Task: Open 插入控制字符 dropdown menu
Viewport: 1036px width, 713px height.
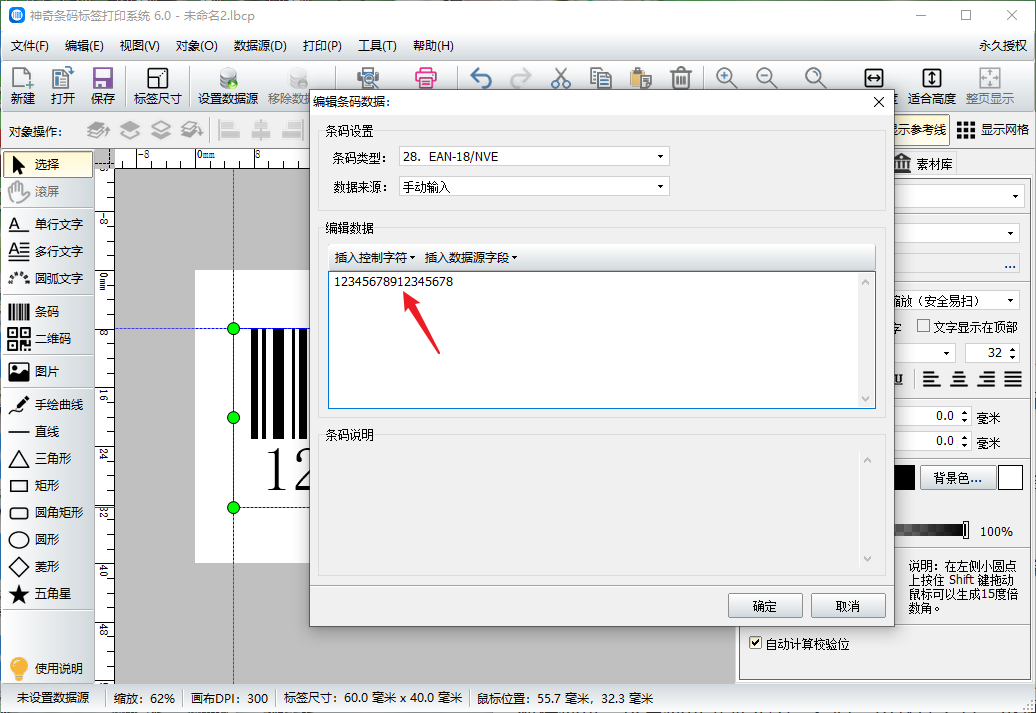Action: pos(374,257)
